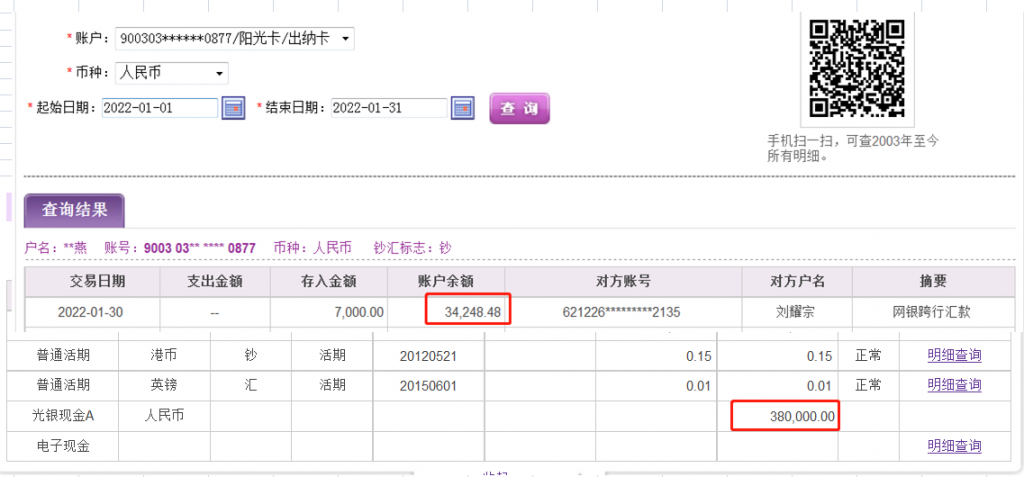Click the summary cell 网银跨行汇款
1024x477 pixels.
pyautogui.click(x=931, y=312)
